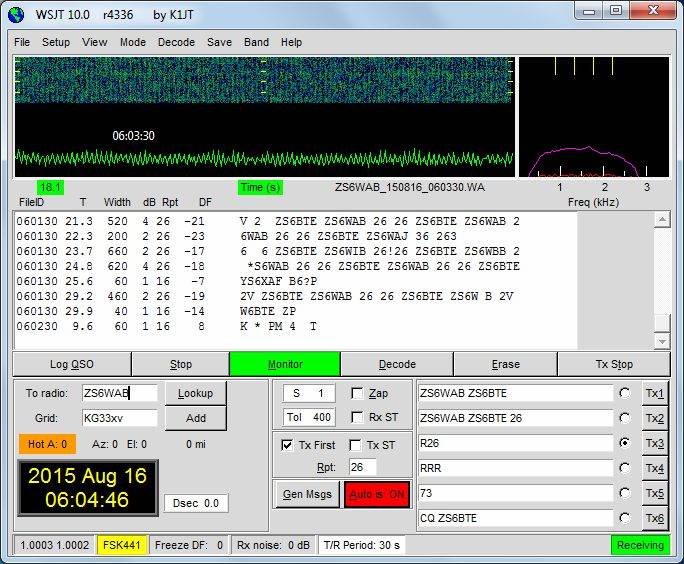The width and height of the screenshot is (684, 564).
Task: Click the To radio callsign field
Action: (x=120, y=393)
